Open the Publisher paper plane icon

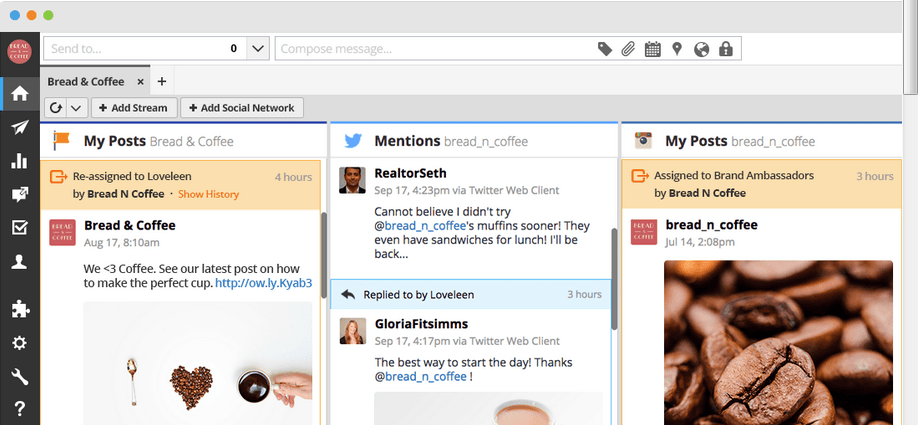click(x=20, y=127)
